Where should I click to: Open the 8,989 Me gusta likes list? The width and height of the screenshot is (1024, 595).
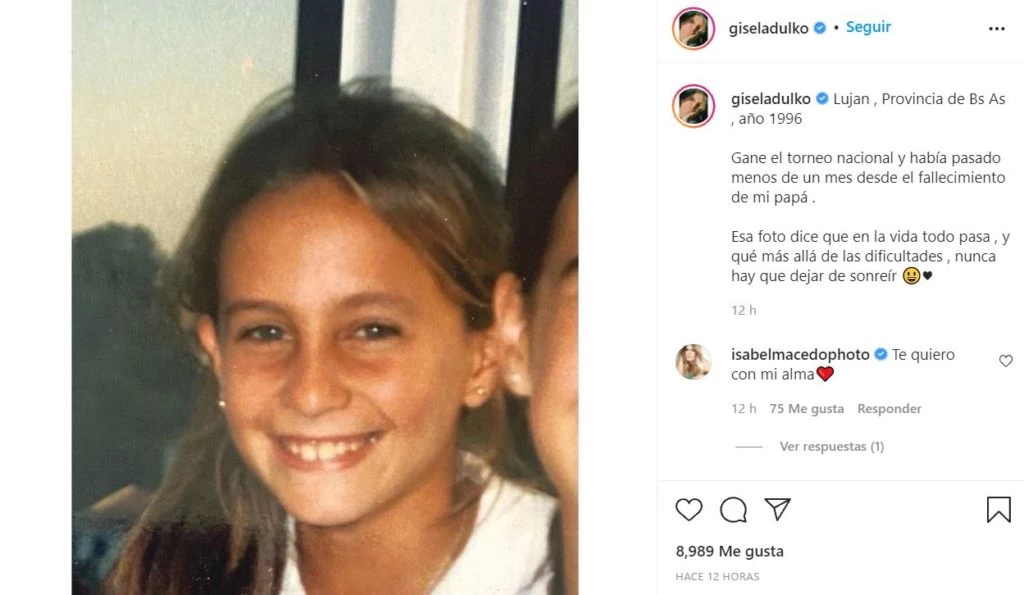[x=729, y=551]
